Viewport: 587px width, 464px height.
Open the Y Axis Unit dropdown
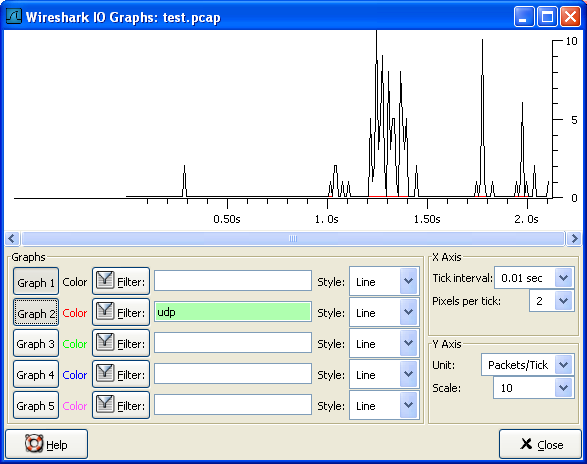click(528, 365)
